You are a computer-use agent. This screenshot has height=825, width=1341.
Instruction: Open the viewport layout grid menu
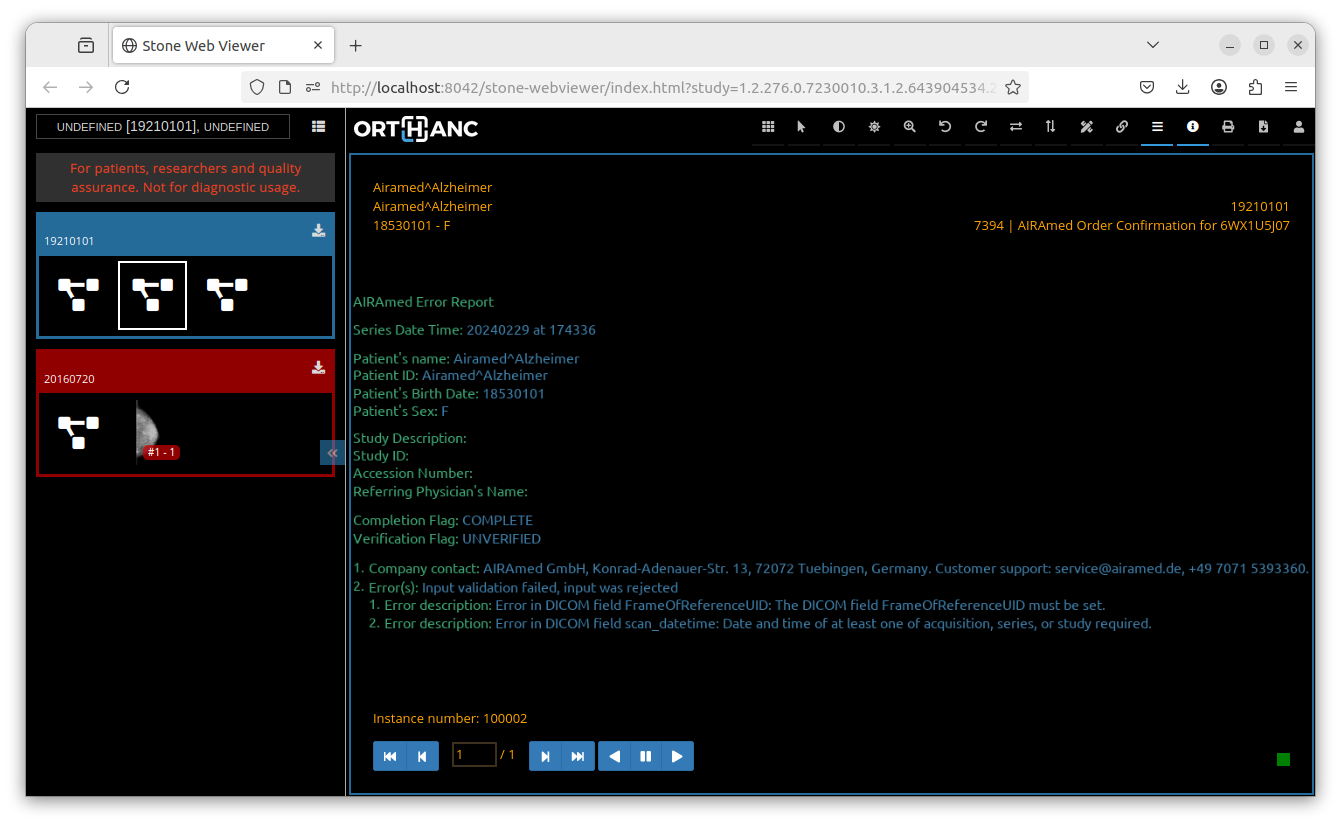point(768,127)
